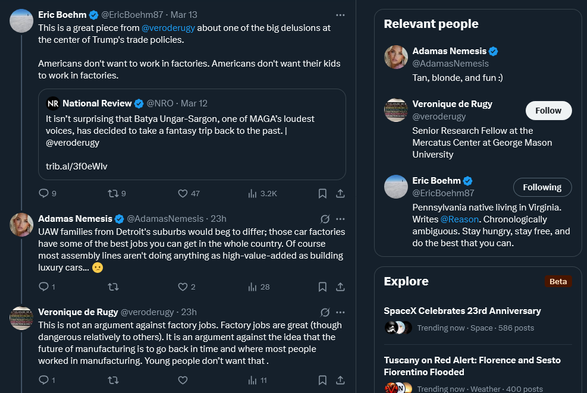Open replies on Eric Boehm's tweet
Image resolution: width=587 pixels, height=393 pixels.
(44, 194)
